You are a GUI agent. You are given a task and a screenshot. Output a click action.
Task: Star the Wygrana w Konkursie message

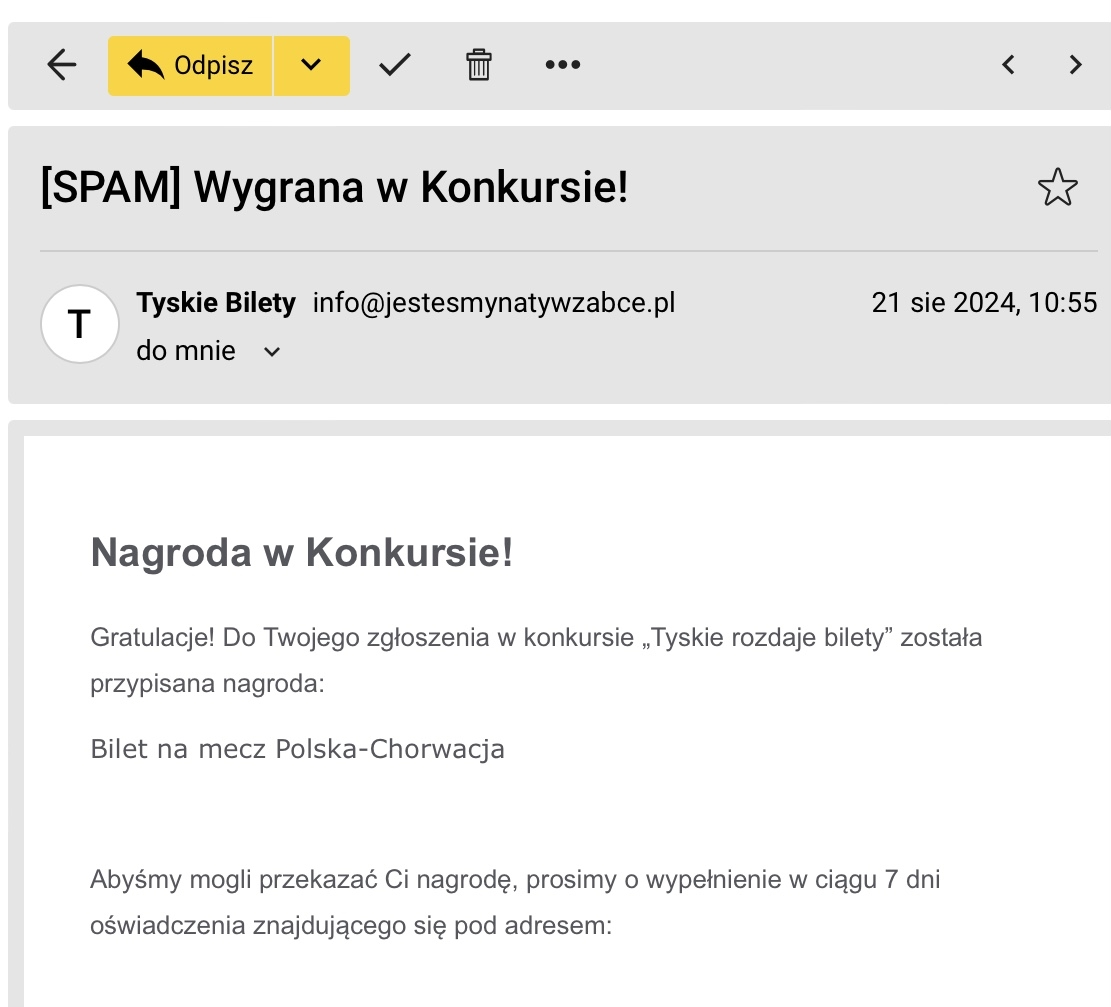(x=1057, y=188)
